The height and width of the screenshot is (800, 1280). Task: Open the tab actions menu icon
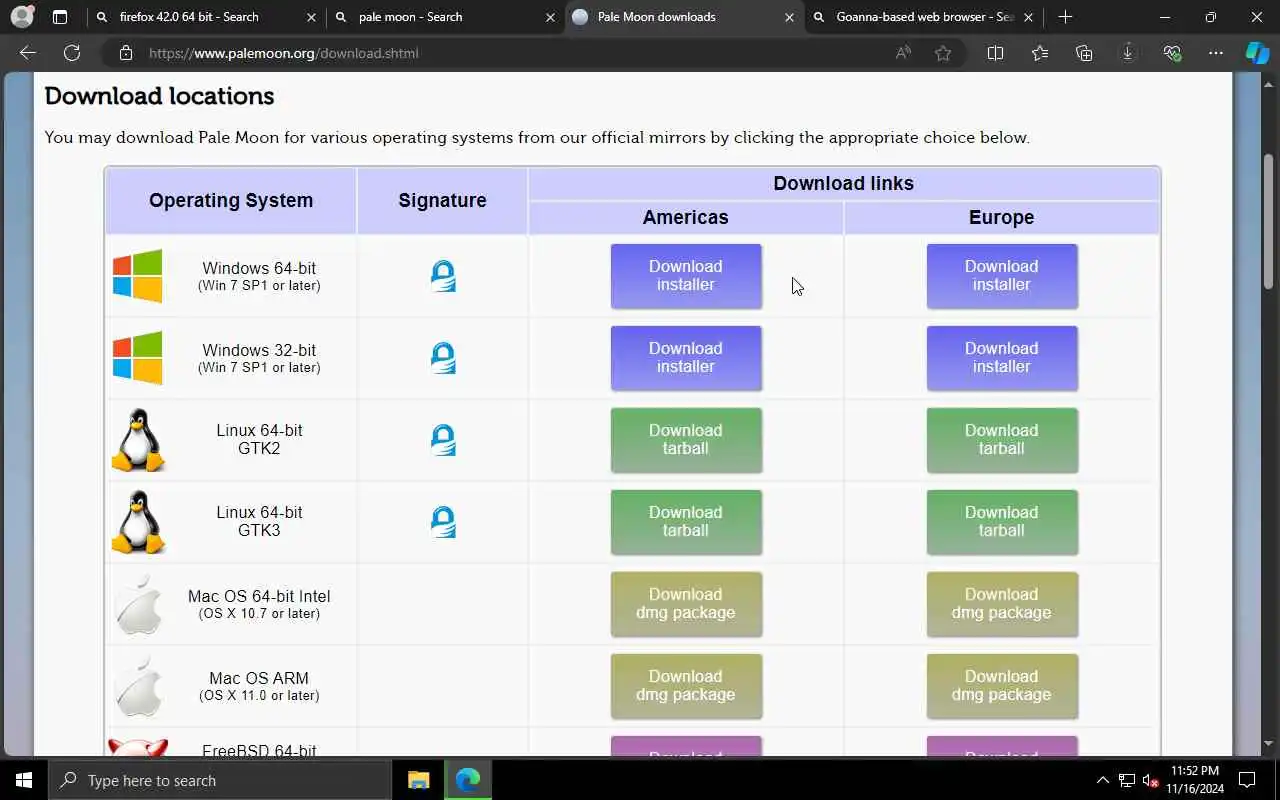60,17
